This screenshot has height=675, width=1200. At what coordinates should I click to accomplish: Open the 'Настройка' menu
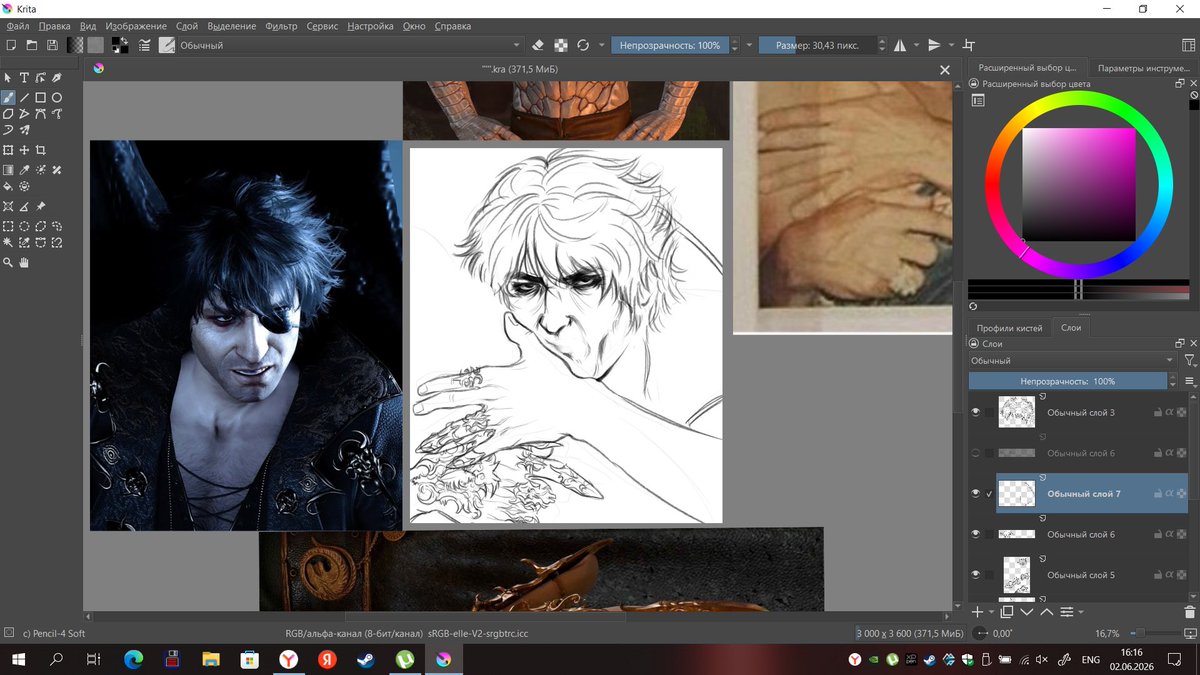click(x=371, y=26)
